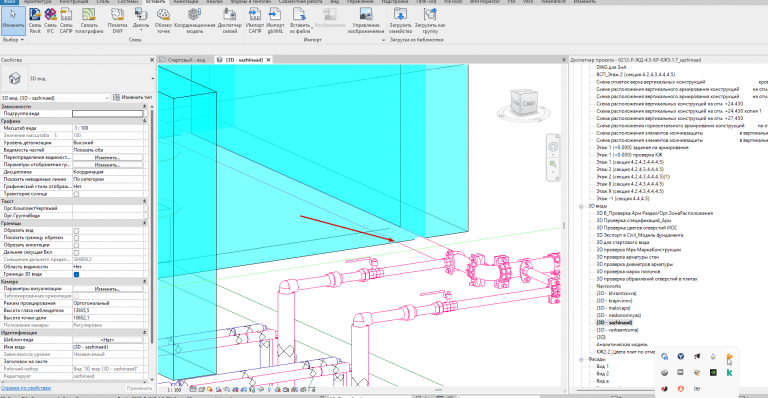Select 3D проверка арматуры стен view
768x398 pixels.
pyautogui.click(x=627, y=257)
